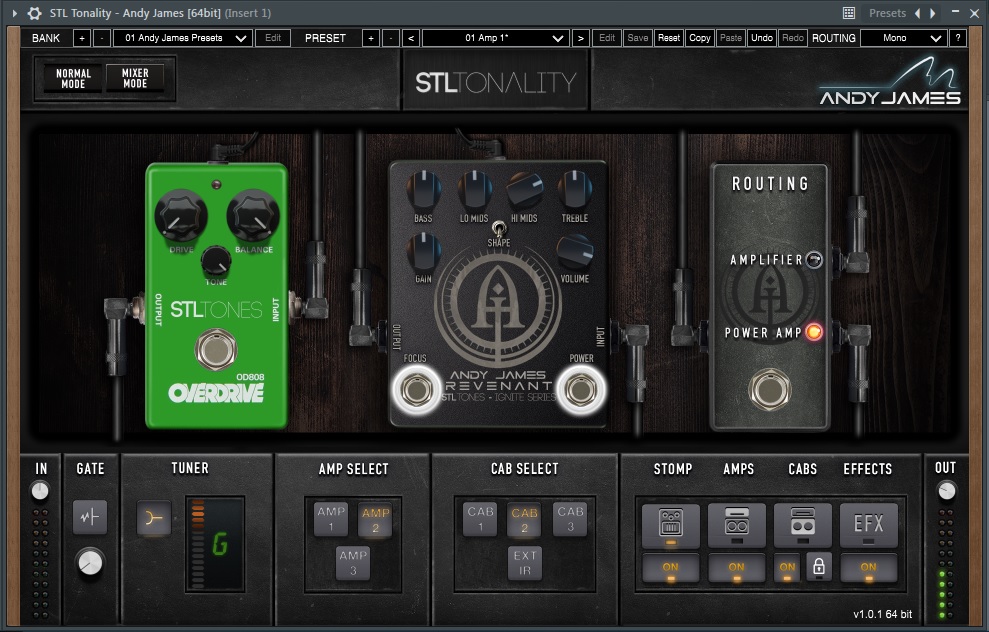Go to previous preset arrow

coord(411,38)
